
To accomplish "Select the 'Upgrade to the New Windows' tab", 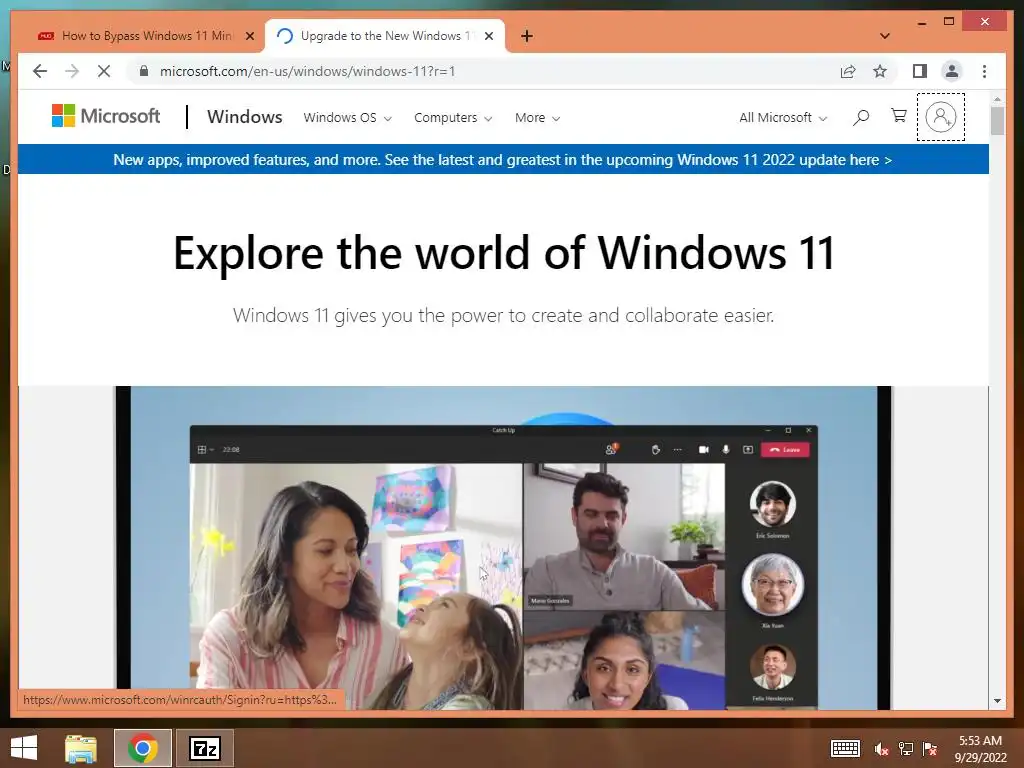I will [385, 36].
